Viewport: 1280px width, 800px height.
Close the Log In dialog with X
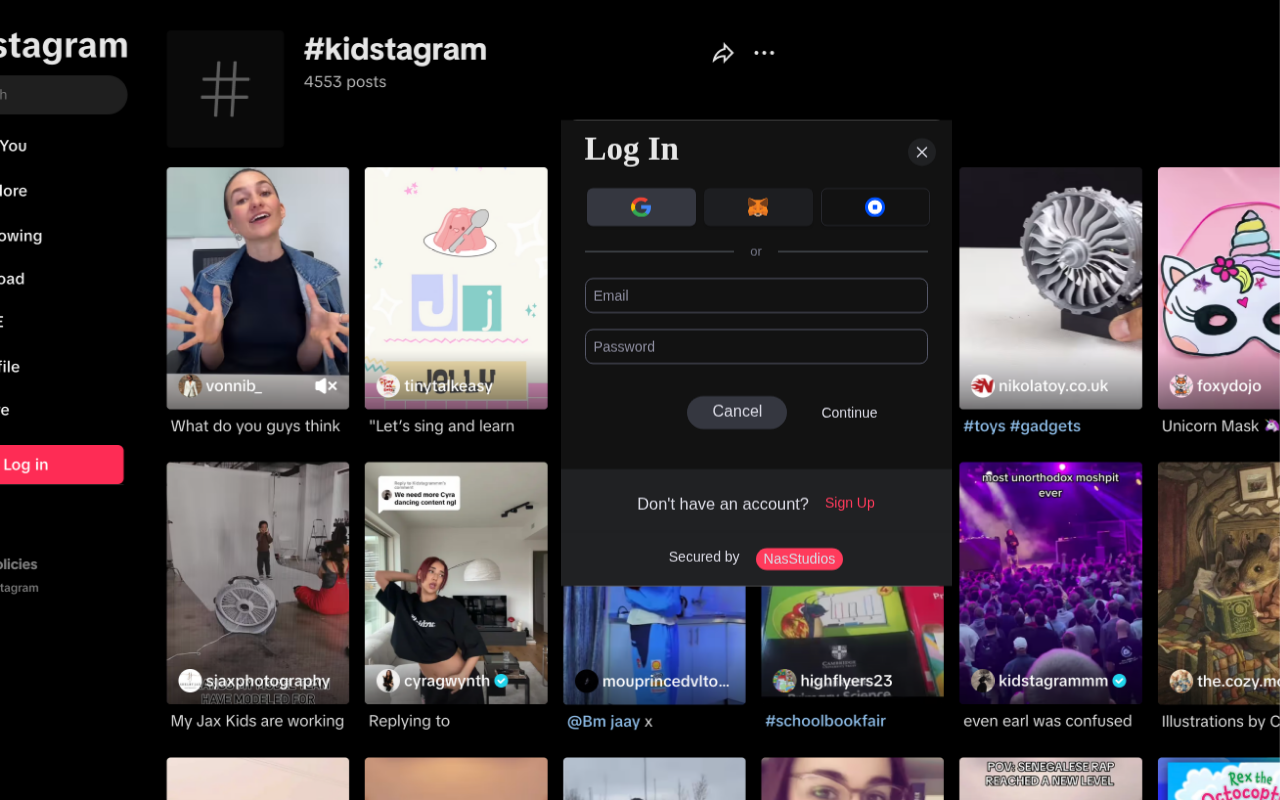(922, 152)
